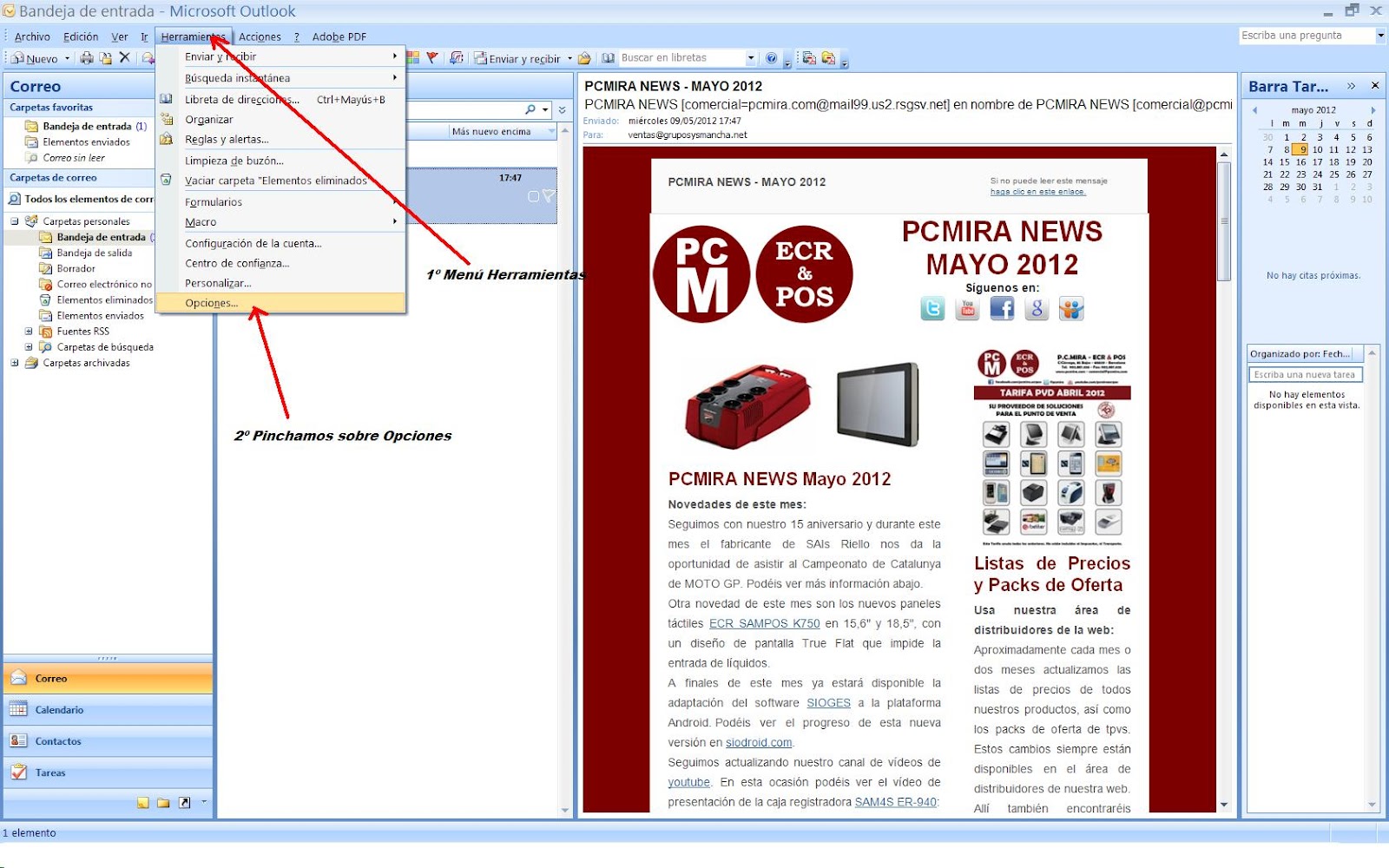Switch to Calendario view
Screen dimensions: 1389x868
[x=108, y=710]
